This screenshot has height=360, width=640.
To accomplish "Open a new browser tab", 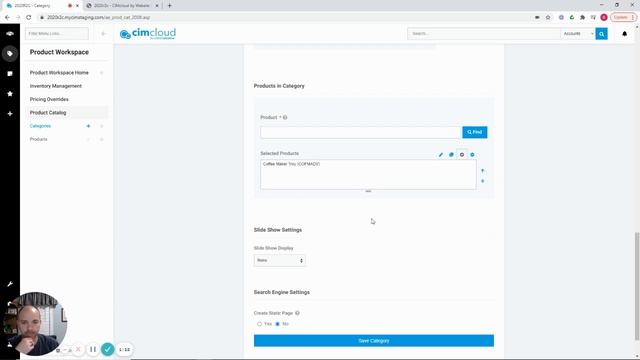I will (169, 6).
